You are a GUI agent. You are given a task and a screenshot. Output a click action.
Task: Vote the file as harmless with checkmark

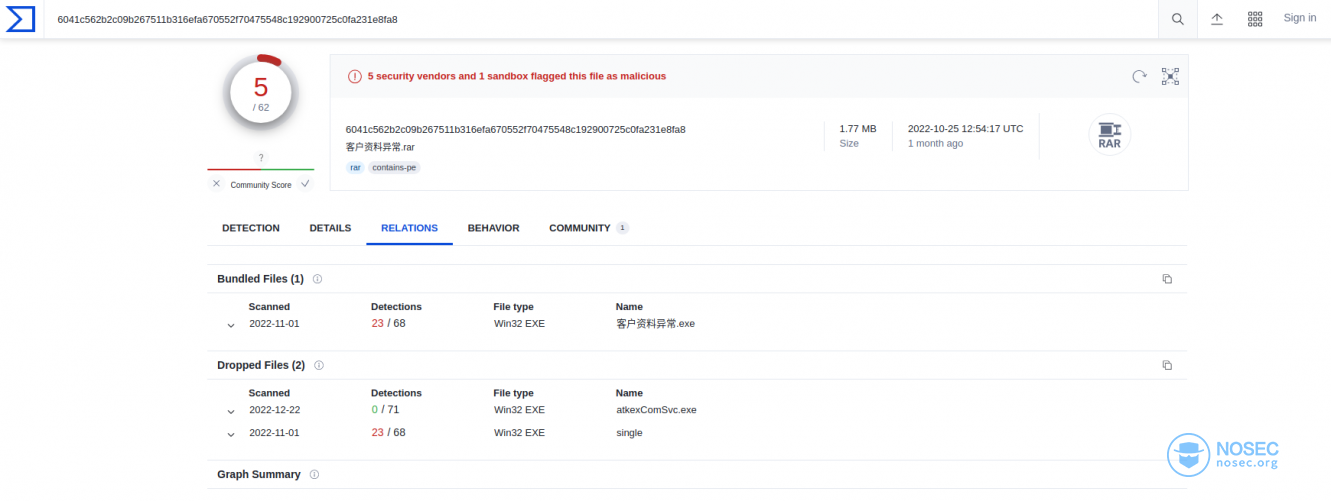click(305, 184)
